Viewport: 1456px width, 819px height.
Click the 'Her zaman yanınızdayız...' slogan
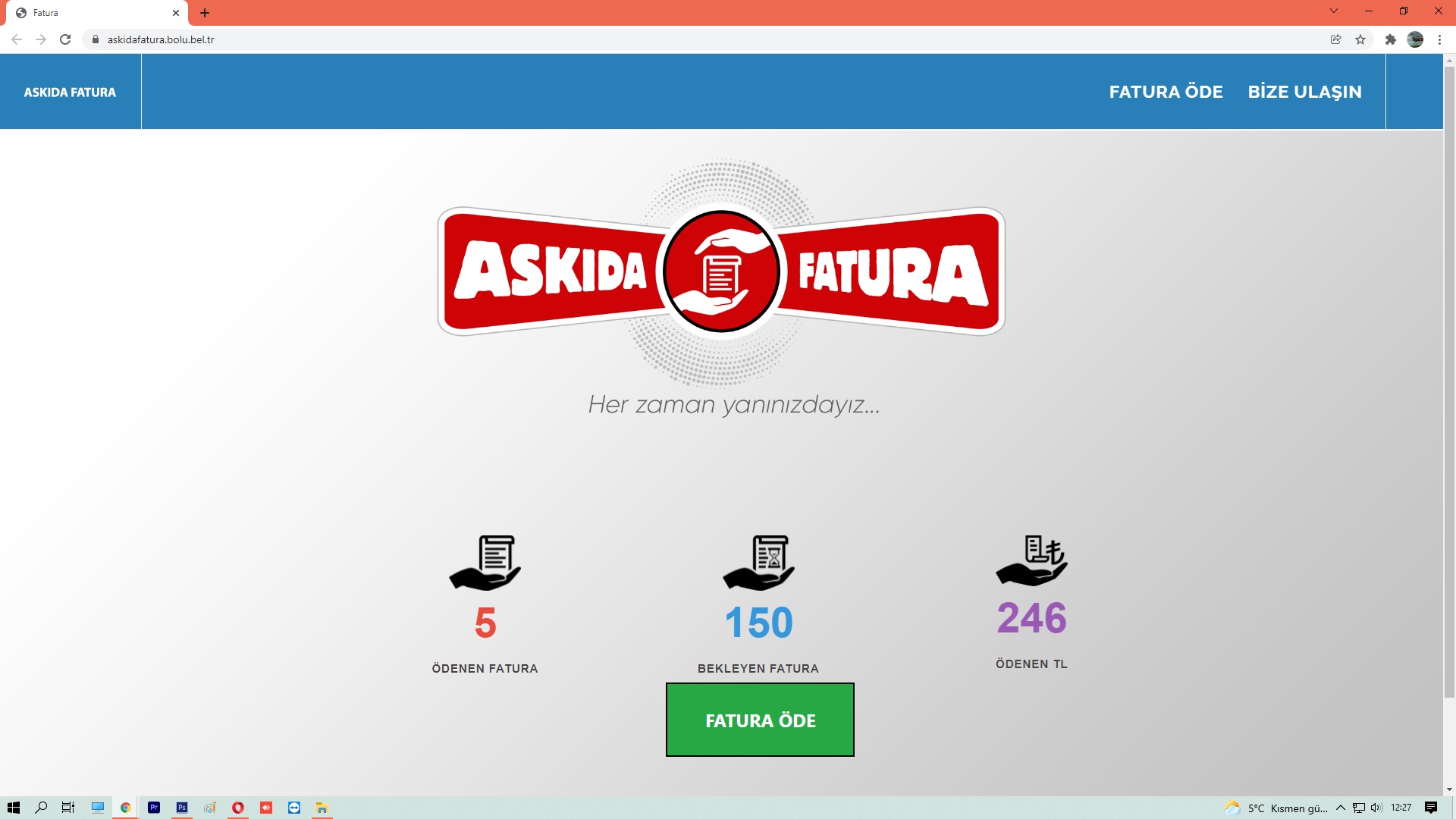click(734, 404)
